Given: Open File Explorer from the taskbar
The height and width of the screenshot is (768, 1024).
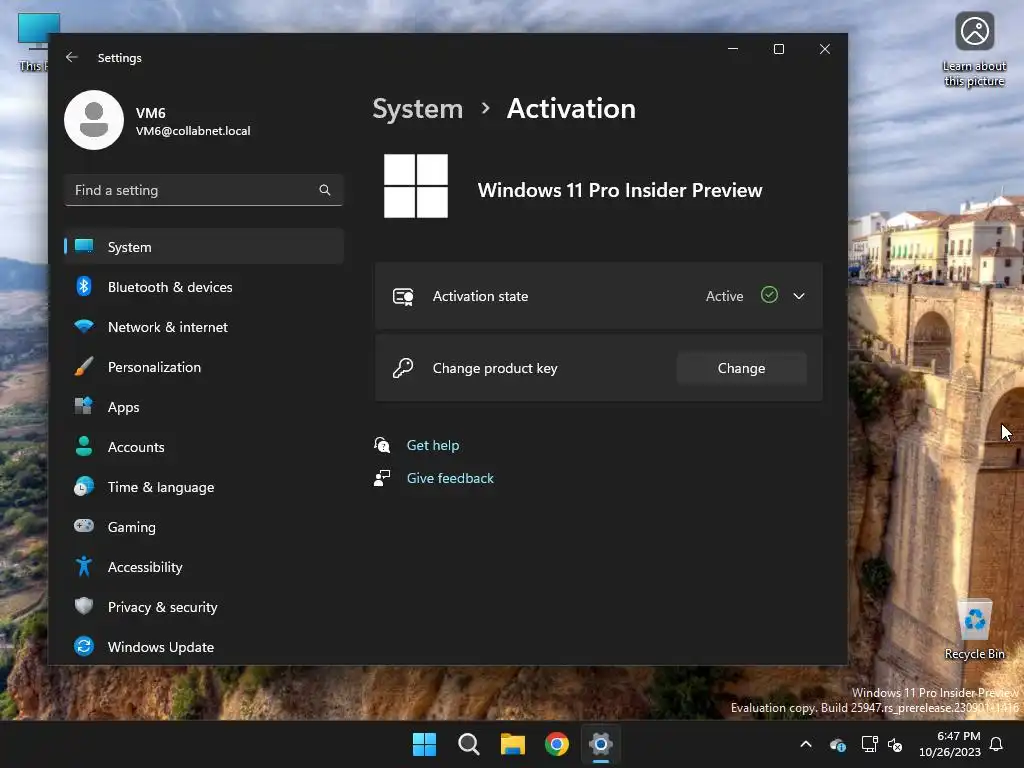Looking at the screenshot, I should coord(513,744).
